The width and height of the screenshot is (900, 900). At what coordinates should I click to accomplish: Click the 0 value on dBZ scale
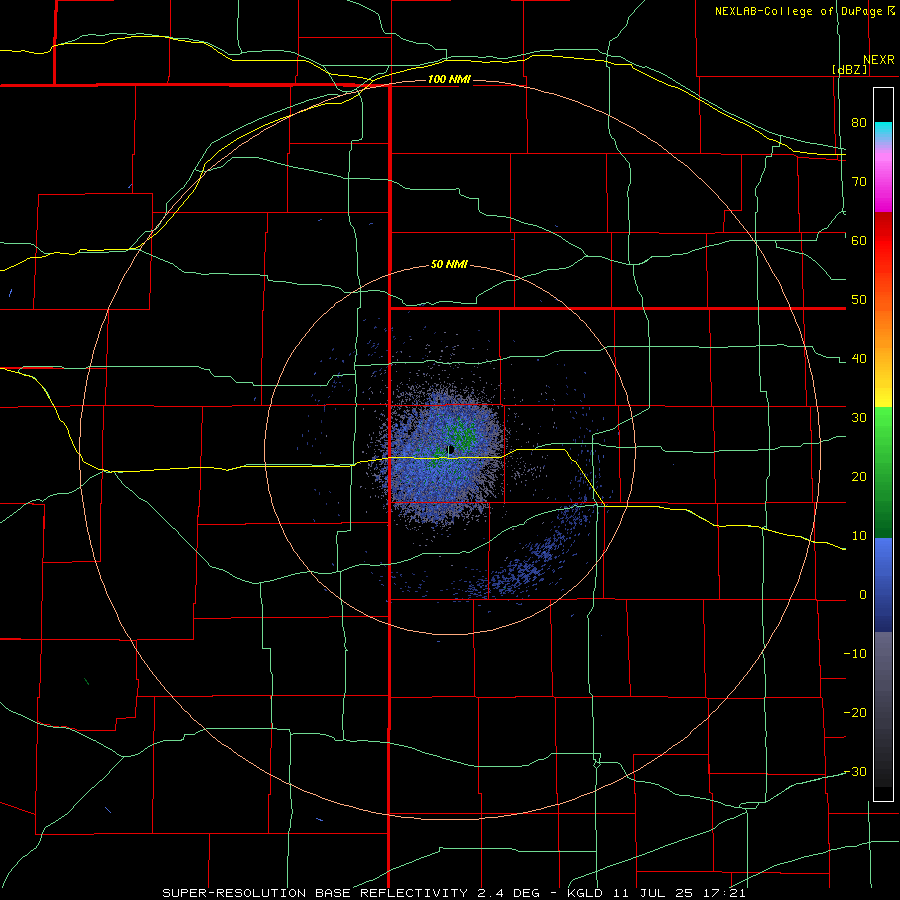[863, 595]
